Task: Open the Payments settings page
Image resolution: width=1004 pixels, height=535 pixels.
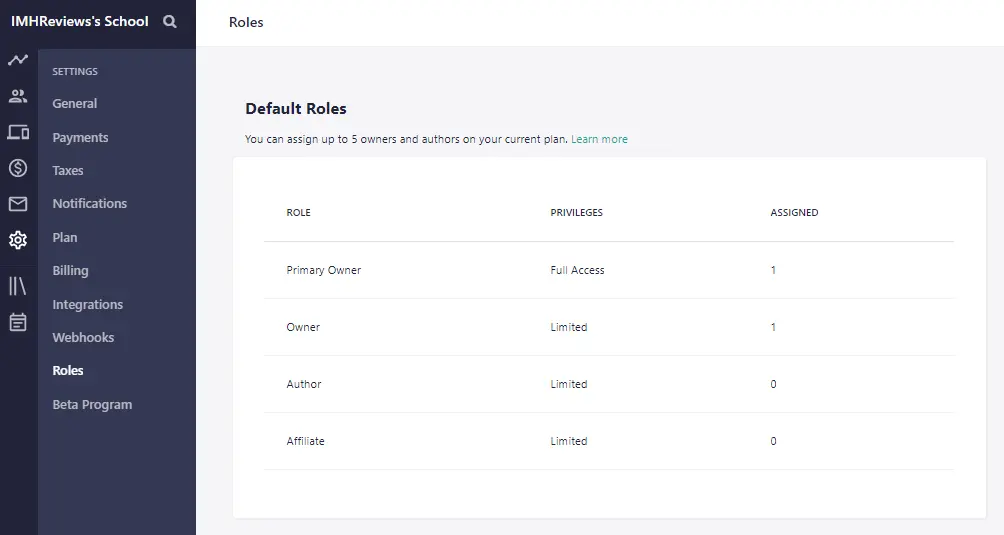Action: (80, 138)
